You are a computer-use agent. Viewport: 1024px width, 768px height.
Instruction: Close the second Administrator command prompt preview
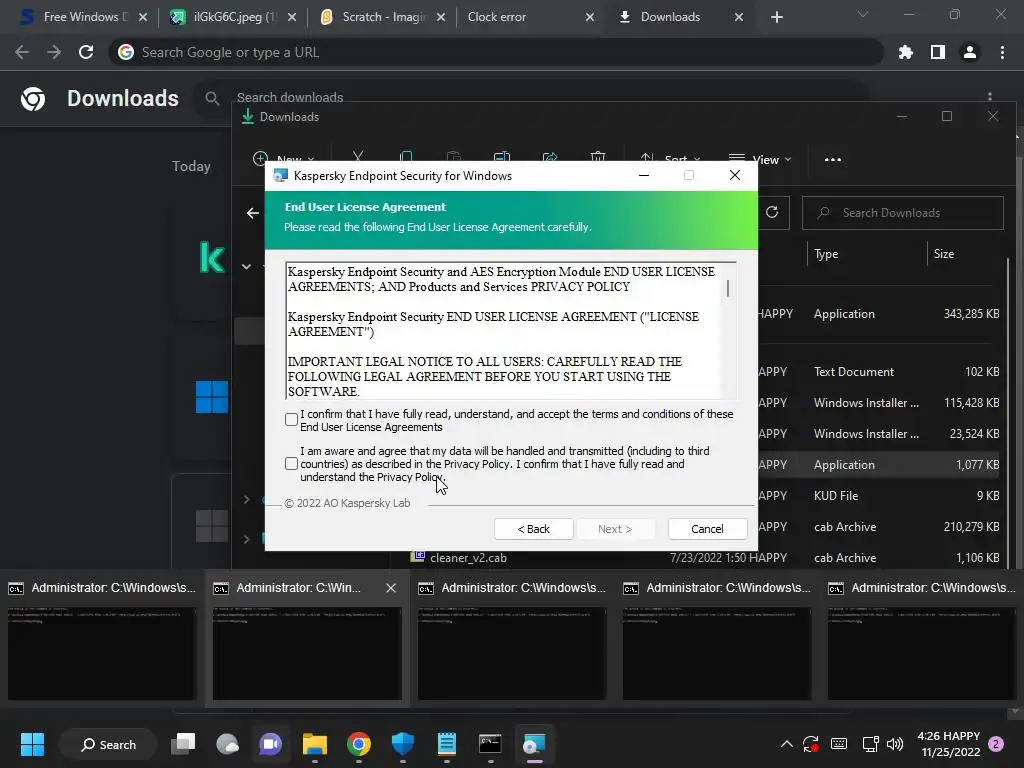coord(391,588)
